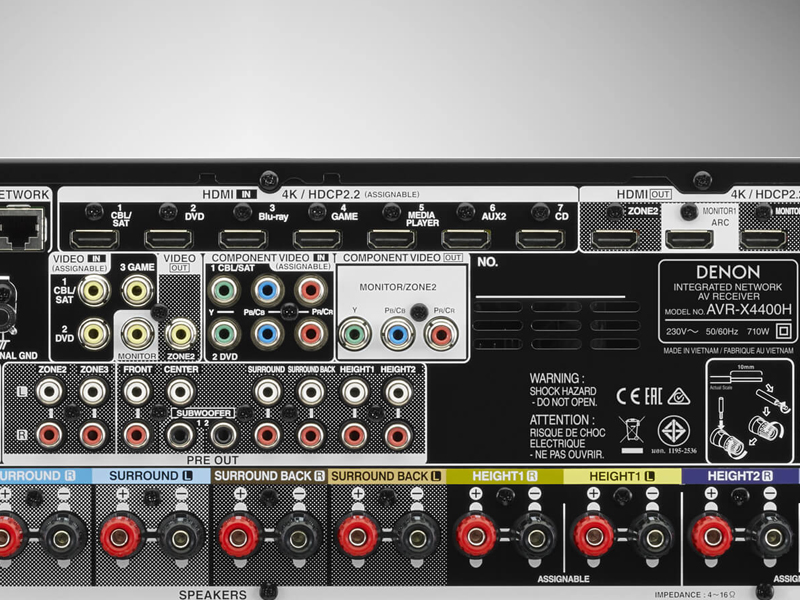This screenshot has height=600, width=800.
Task: Click the black HEIGHT1 L speaker terminal
Action: (654, 537)
